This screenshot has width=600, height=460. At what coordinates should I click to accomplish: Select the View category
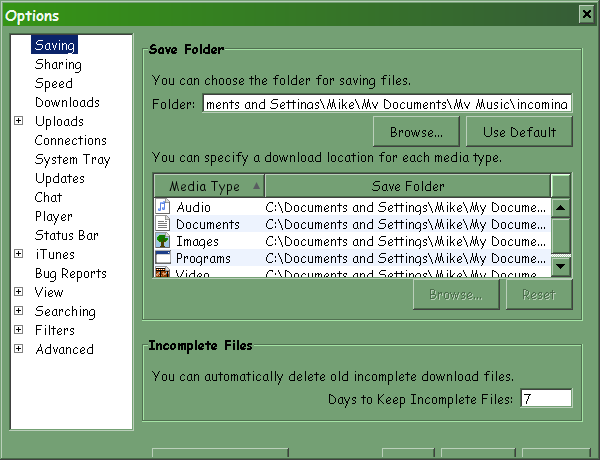(49, 292)
